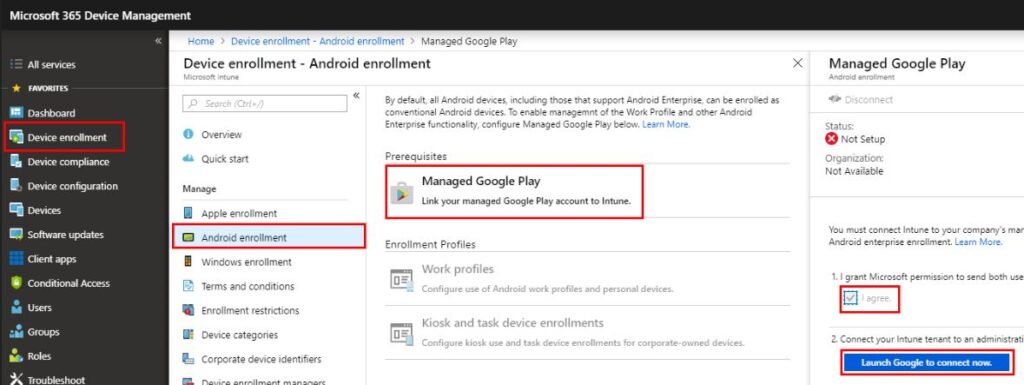Image resolution: width=1024 pixels, height=385 pixels.
Task: Open the Quick start icon
Action: [x=189, y=159]
